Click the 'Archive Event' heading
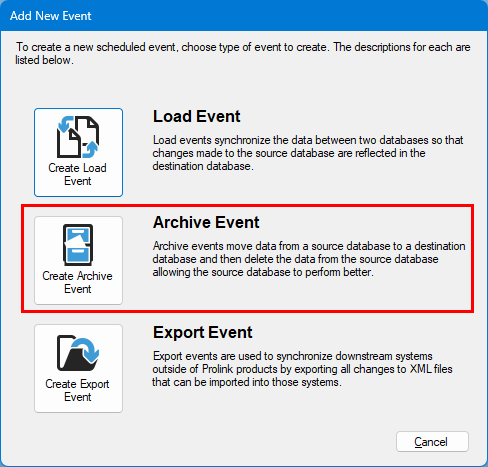The width and height of the screenshot is (488, 467). click(x=206, y=222)
